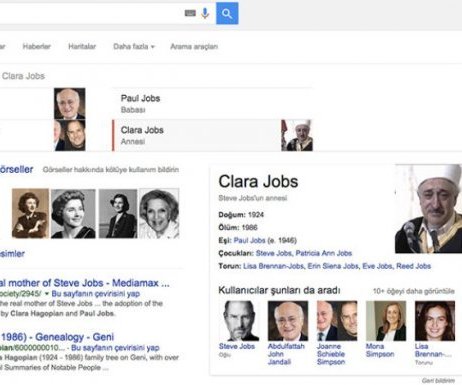Select Clara Jobs Annesi list entry
Screen dimensions: 462x385
click(x=212, y=135)
